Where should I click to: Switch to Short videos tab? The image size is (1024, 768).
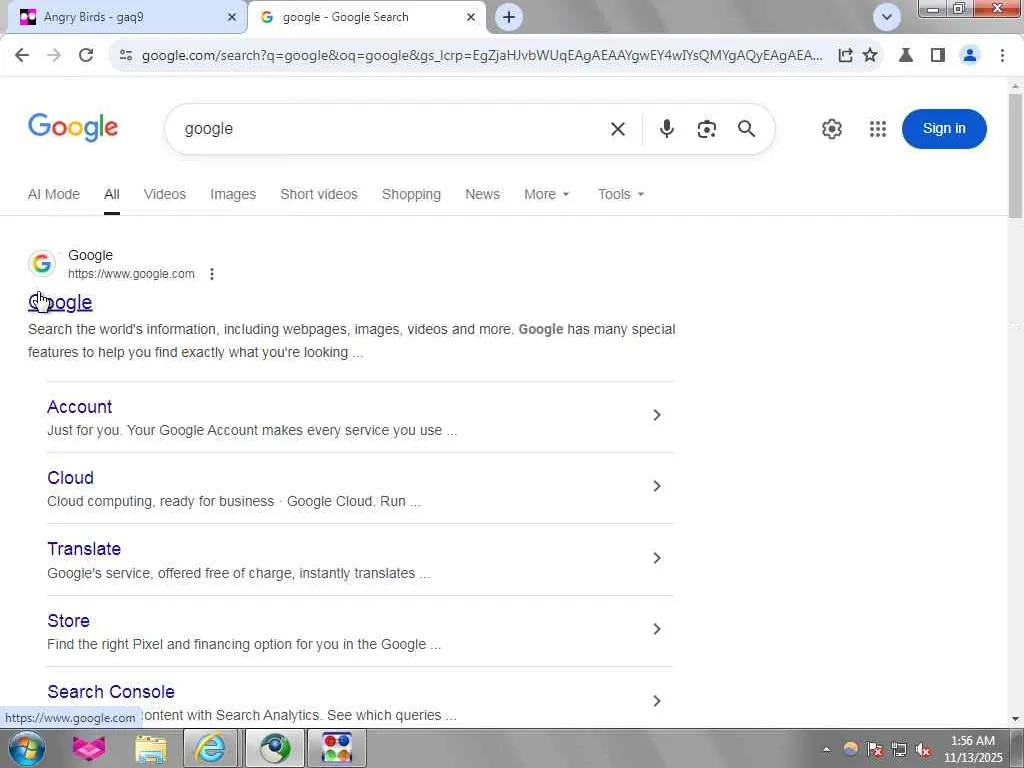tap(319, 195)
